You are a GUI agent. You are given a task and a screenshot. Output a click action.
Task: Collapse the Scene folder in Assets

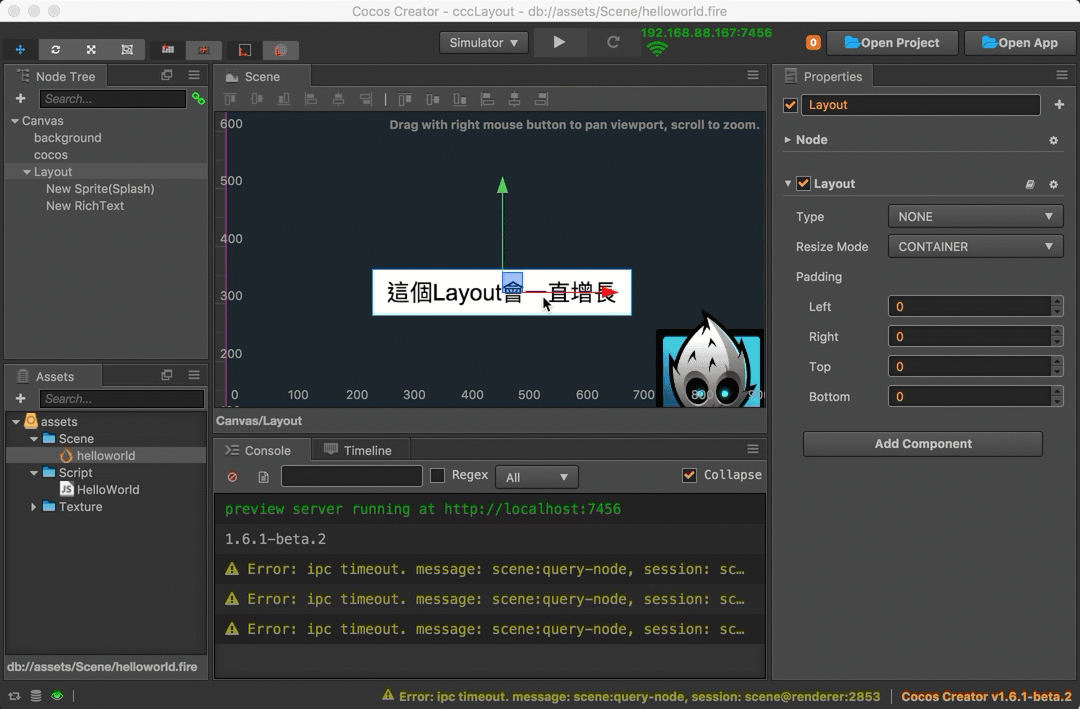[x=33, y=439]
